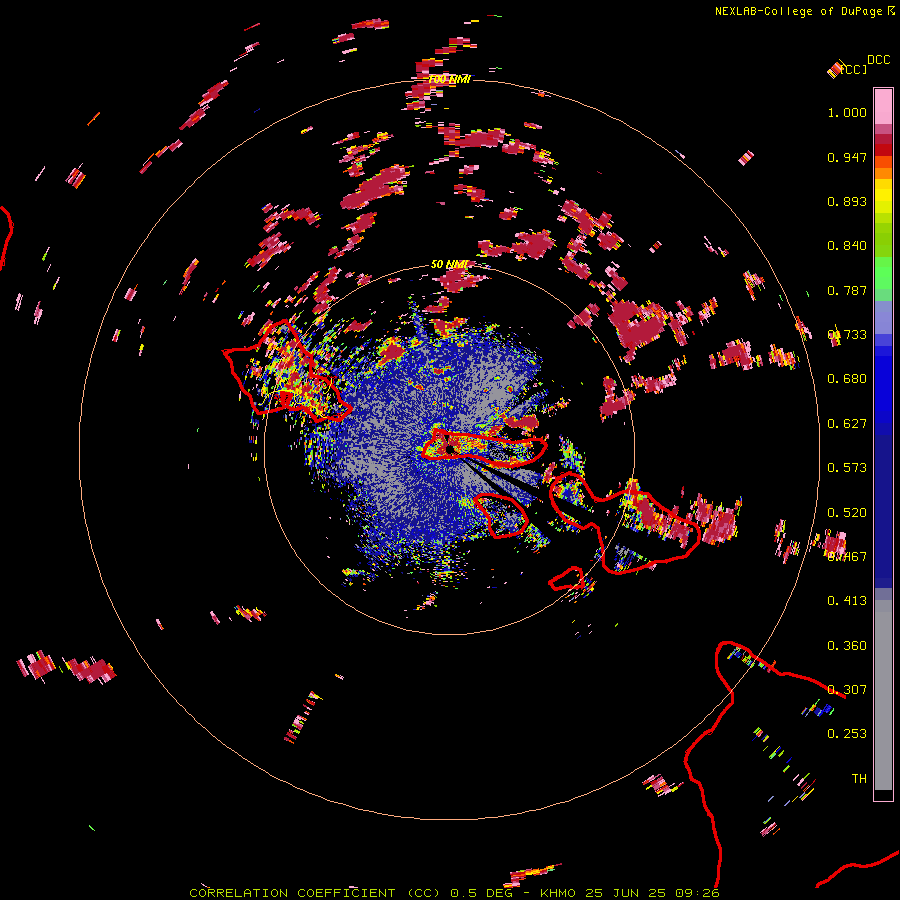This screenshot has height=900, width=900.
Task: Click the 0.253 scale value
Action: 847,734
